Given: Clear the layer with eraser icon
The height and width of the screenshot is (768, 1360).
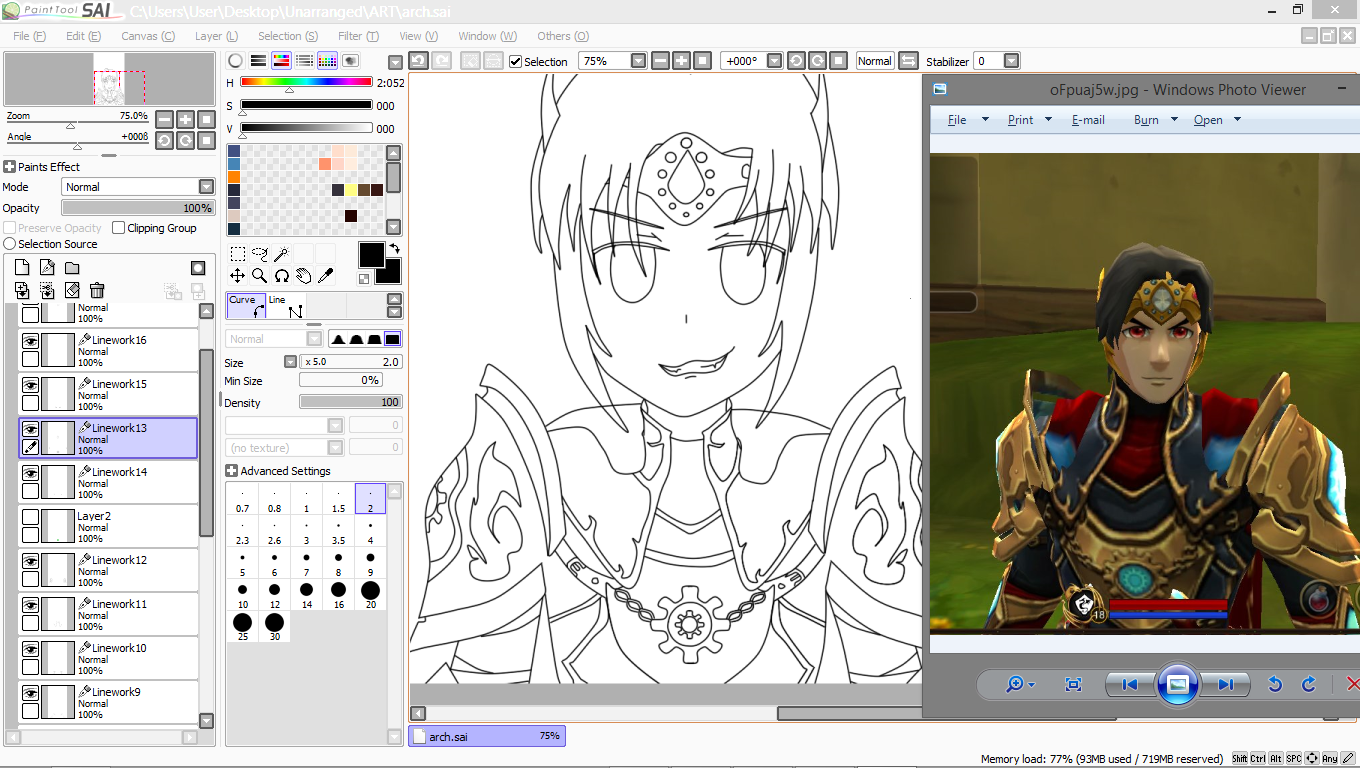Looking at the screenshot, I should 72,291.
